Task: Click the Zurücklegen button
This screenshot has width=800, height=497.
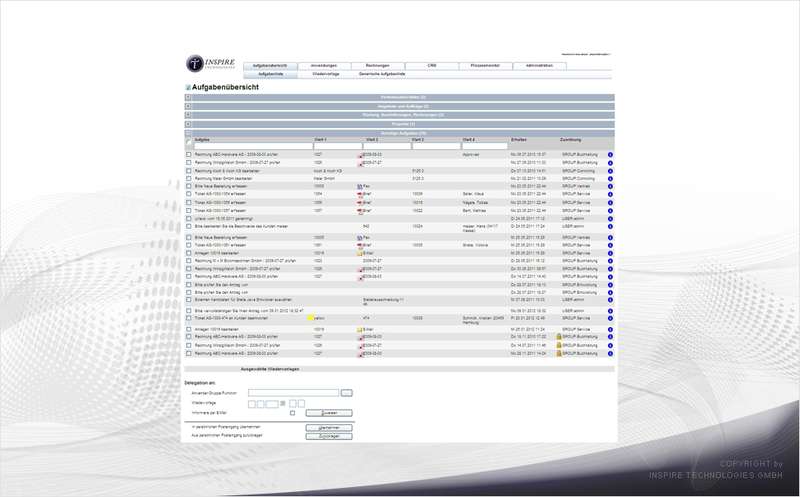Action: (x=329, y=436)
